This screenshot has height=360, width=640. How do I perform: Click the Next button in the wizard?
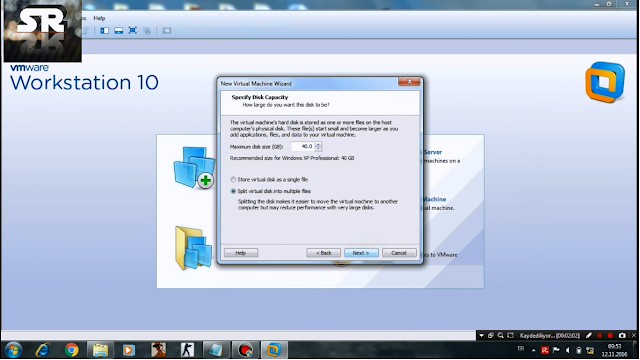(x=361, y=253)
